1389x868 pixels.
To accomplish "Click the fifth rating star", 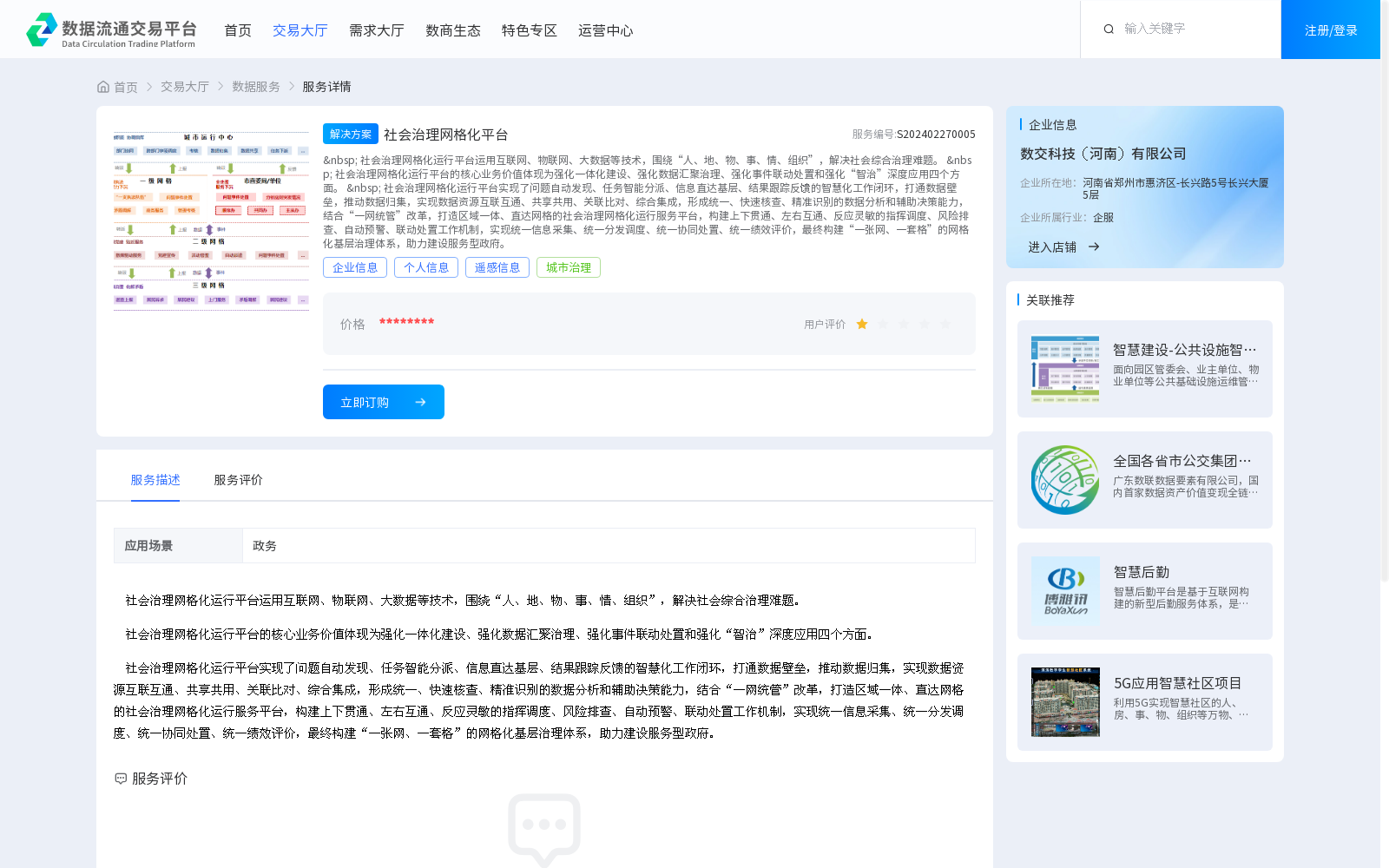I will [x=945, y=324].
